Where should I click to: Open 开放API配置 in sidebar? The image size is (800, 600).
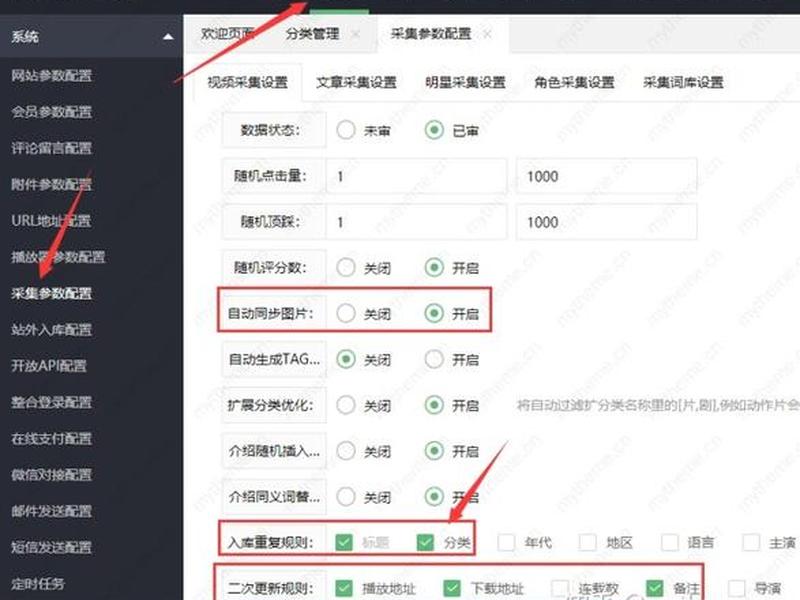pyautogui.click(x=49, y=366)
